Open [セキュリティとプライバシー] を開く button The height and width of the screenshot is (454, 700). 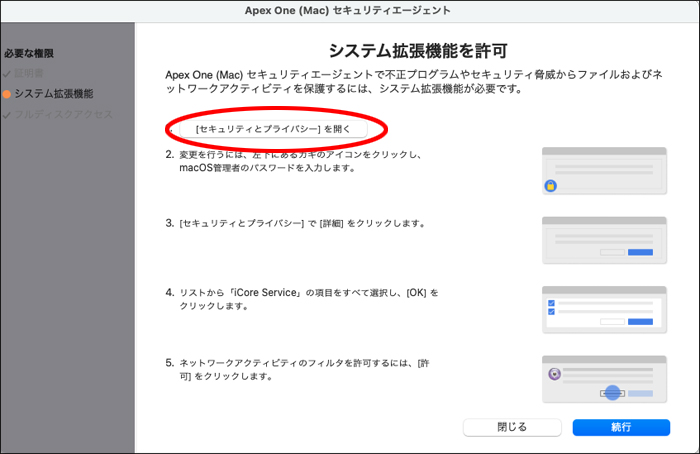point(273,130)
